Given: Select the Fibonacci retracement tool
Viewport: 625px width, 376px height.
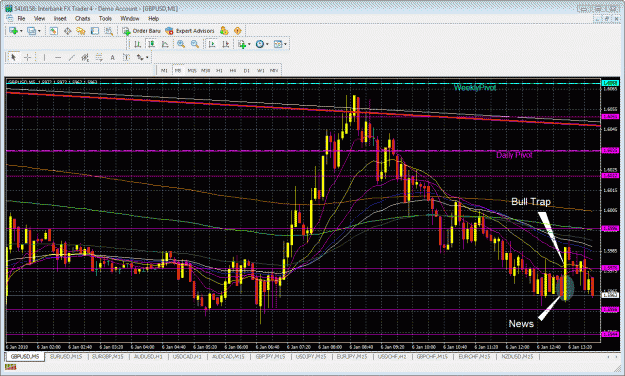Looking at the screenshot, I should [98, 57].
